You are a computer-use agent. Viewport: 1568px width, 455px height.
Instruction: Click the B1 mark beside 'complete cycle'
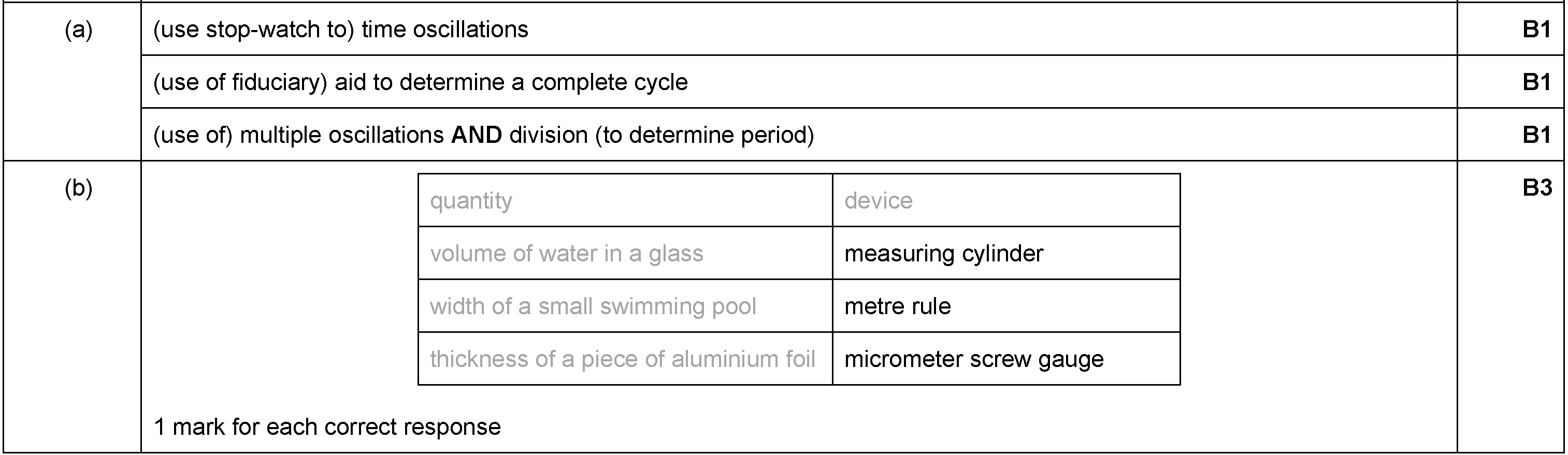point(1536,81)
